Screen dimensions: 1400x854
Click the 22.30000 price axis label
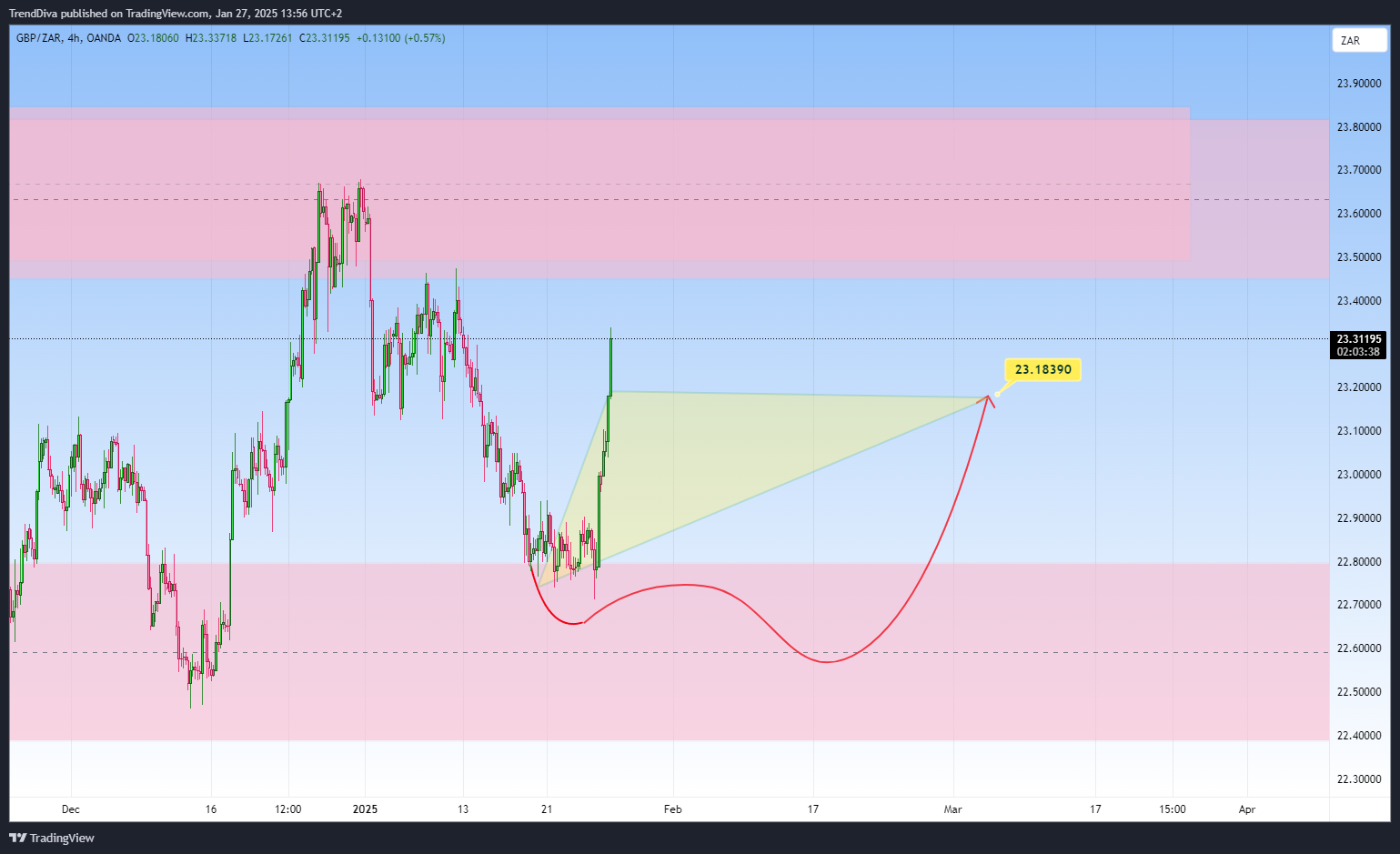point(1358,779)
